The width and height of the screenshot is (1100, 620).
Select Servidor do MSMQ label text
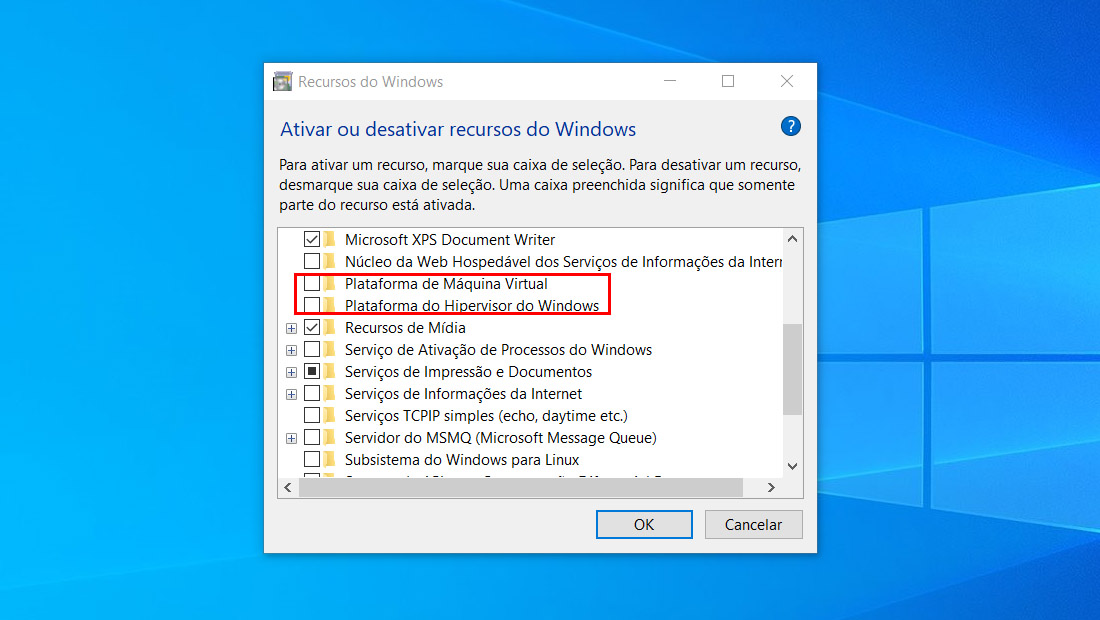(x=501, y=438)
